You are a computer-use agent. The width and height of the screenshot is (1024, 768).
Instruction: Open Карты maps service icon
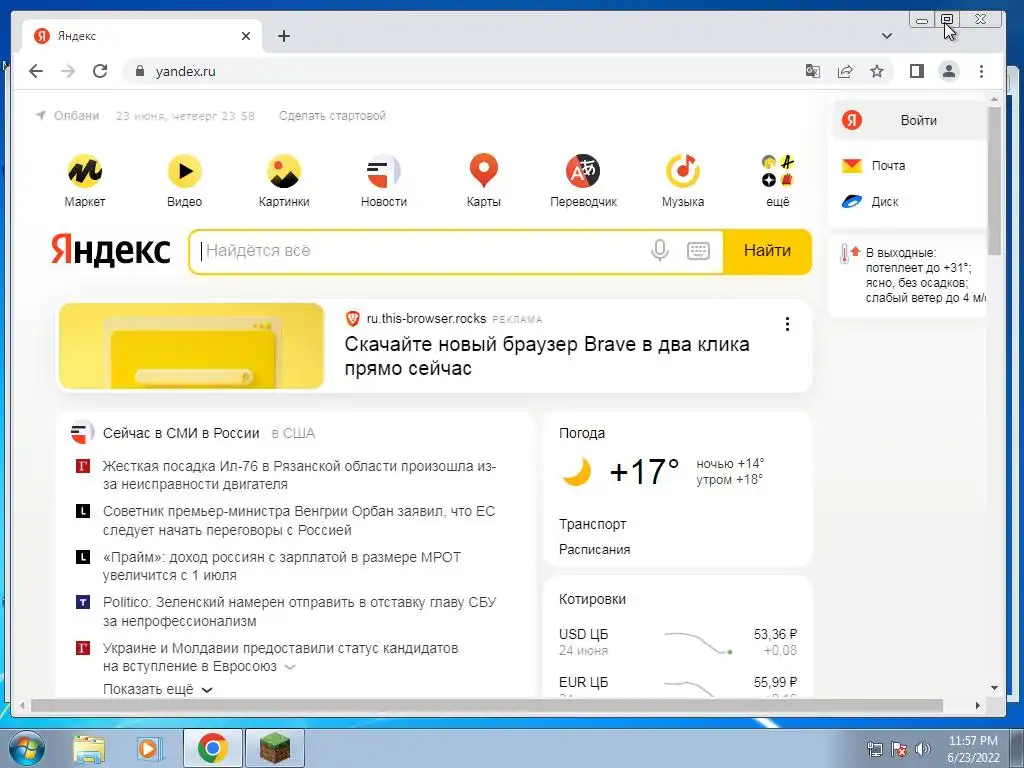(x=483, y=171)
